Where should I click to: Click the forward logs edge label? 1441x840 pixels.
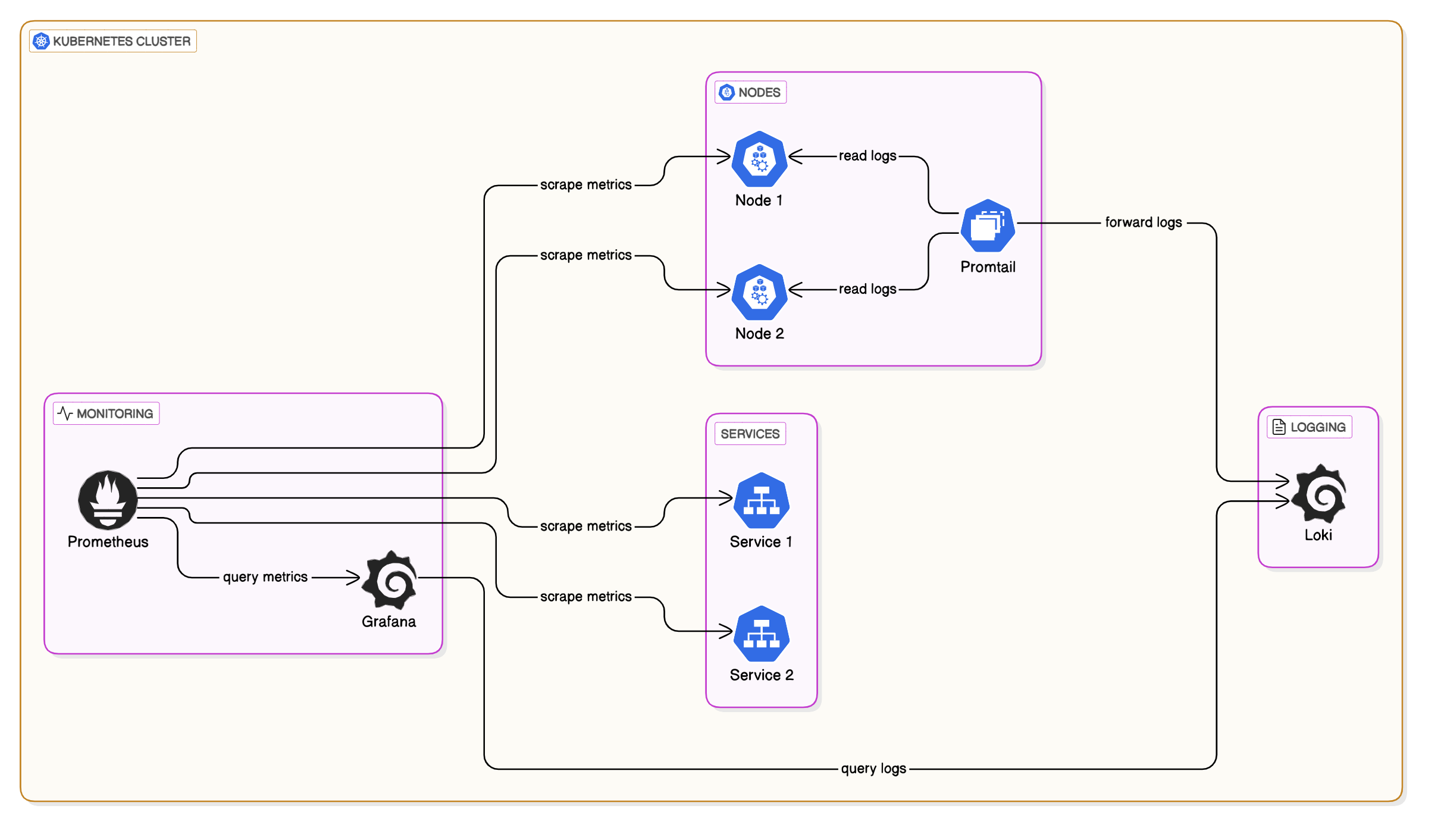click(x=1143, y=222)
